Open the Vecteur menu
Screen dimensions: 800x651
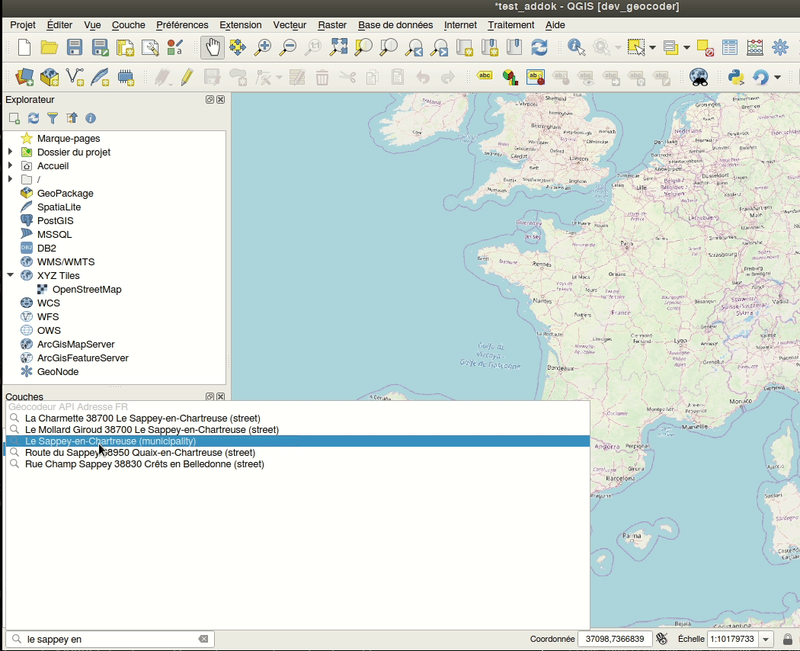pos(290,25)
